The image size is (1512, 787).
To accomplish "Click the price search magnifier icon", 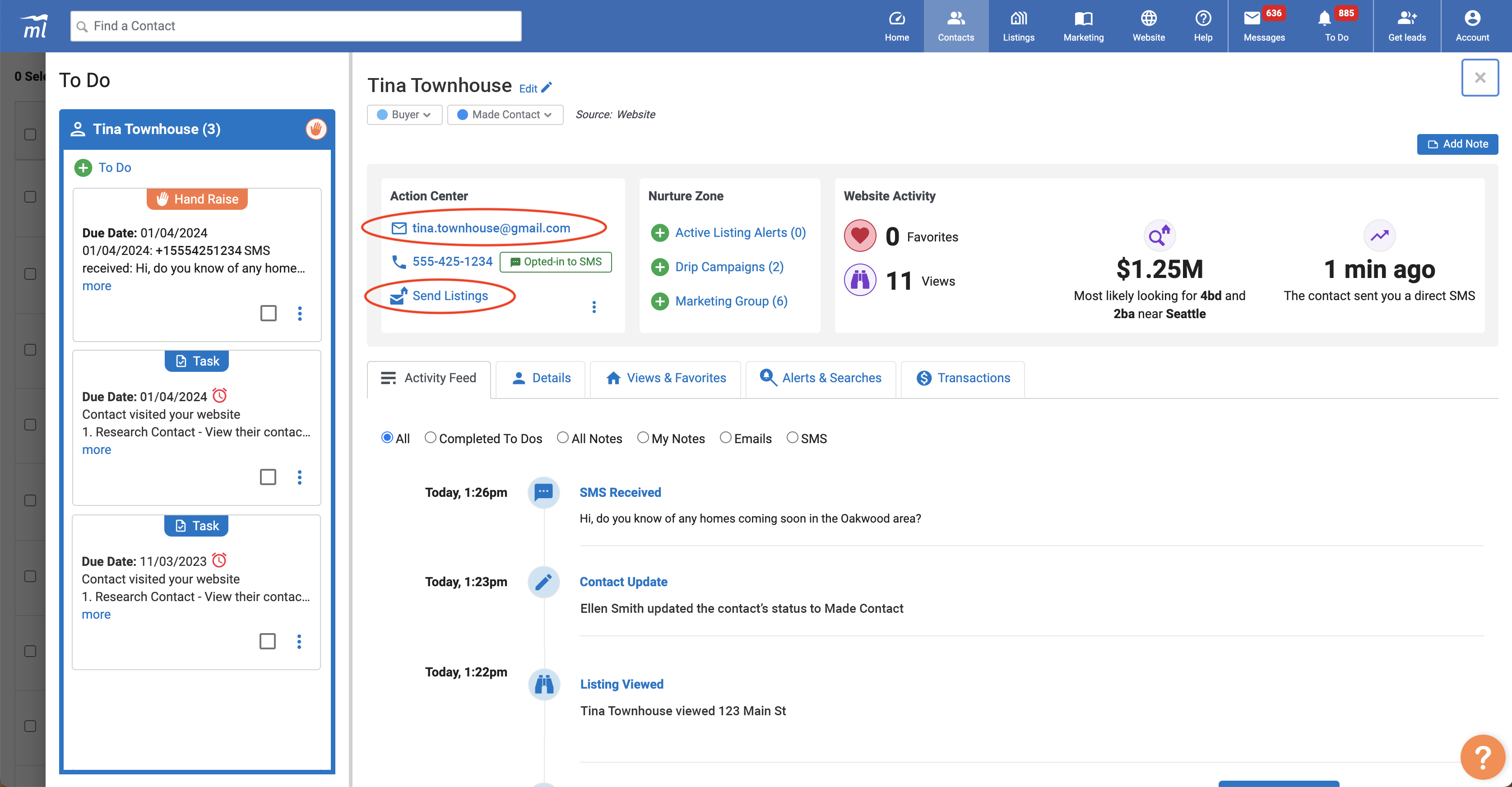I will [1159, 236].
